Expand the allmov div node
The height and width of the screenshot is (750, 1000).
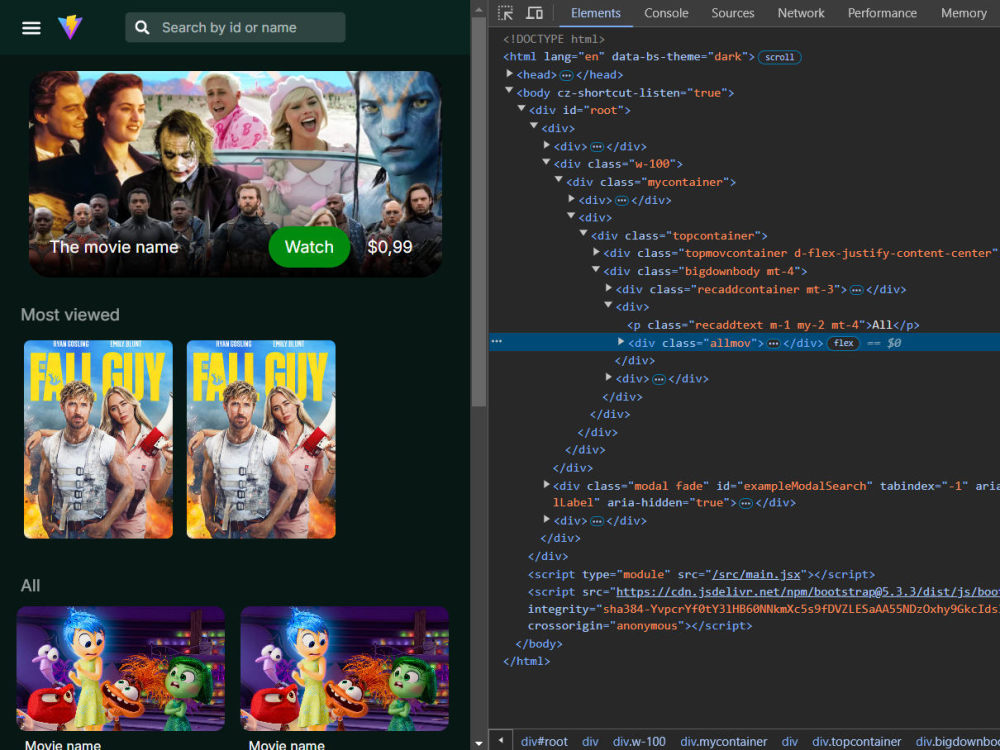click(621, 342)
